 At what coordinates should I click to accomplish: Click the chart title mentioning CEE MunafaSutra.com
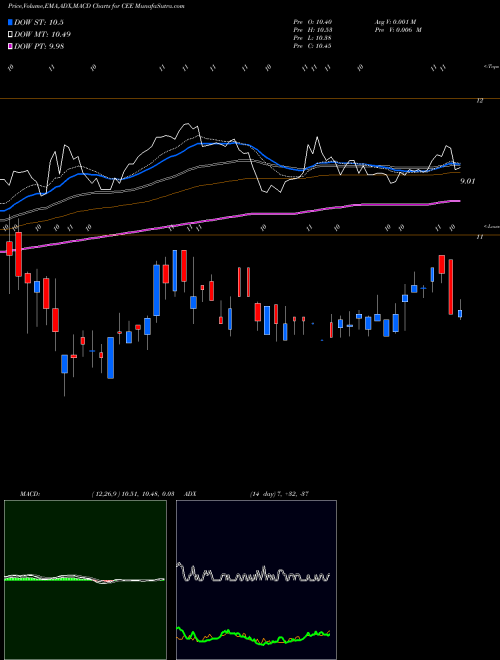point(96,6)
